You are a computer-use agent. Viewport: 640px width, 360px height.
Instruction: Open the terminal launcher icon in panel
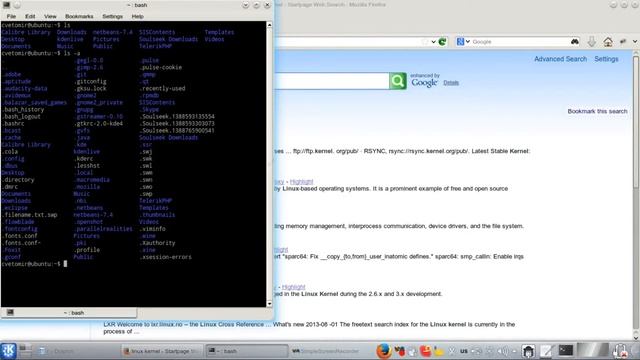566,350
